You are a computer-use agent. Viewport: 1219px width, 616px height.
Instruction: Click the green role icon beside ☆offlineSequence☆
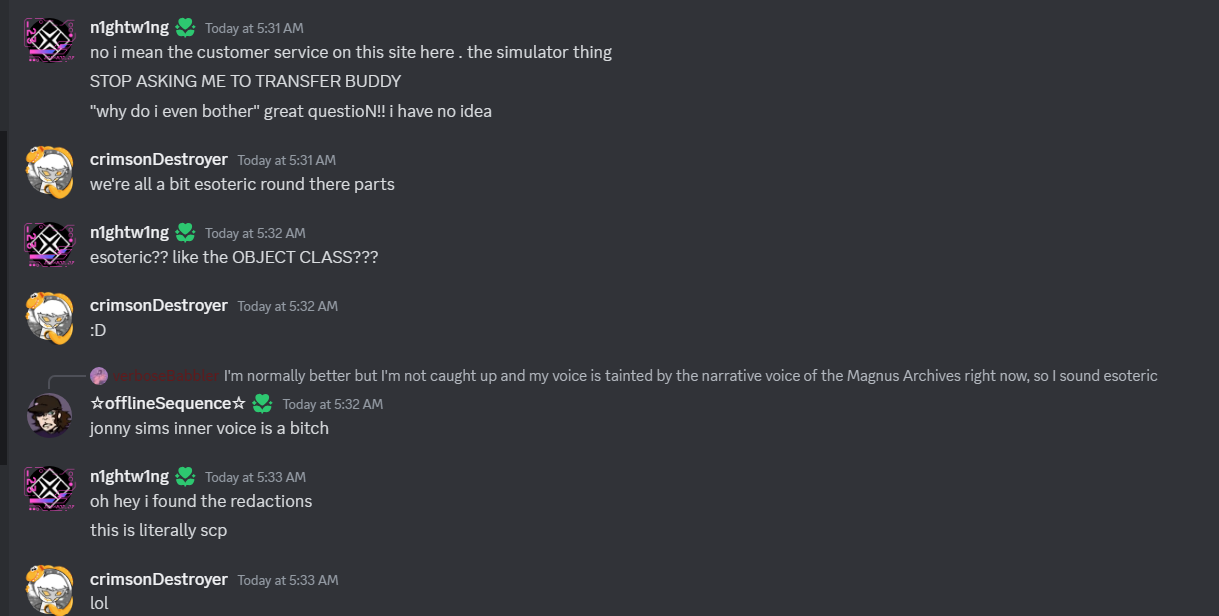262,403
